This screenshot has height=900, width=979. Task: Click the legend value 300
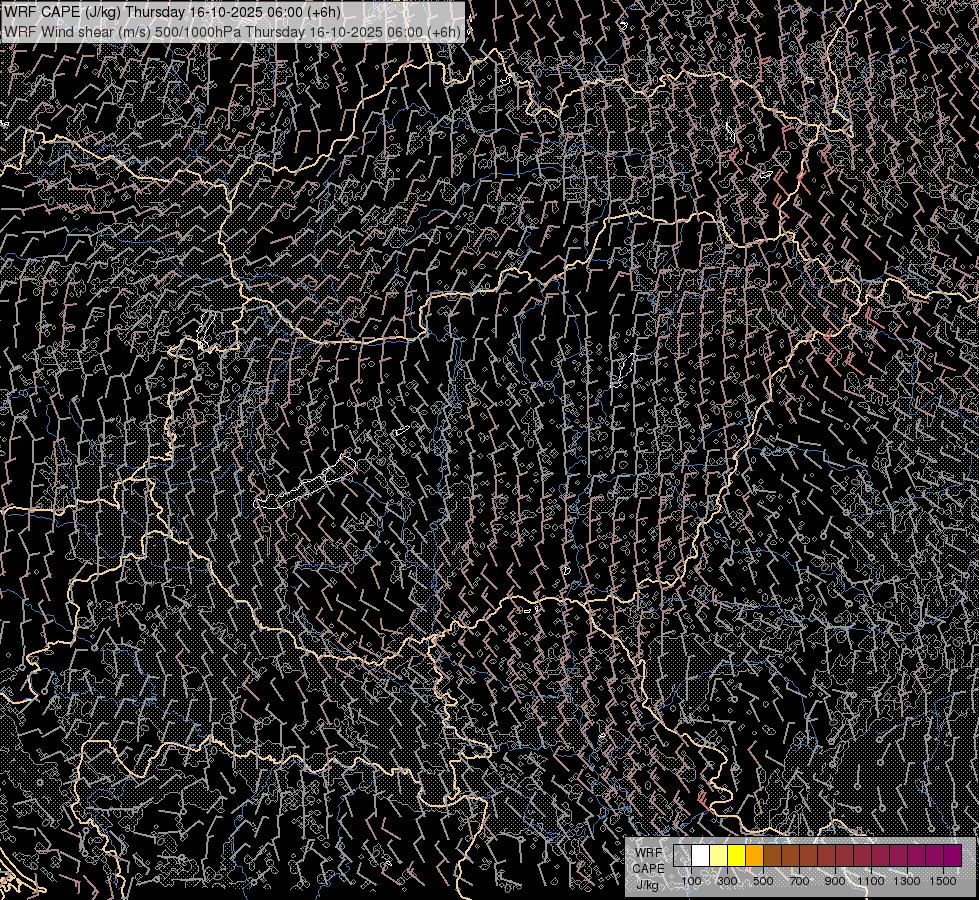tap(727, 881)
